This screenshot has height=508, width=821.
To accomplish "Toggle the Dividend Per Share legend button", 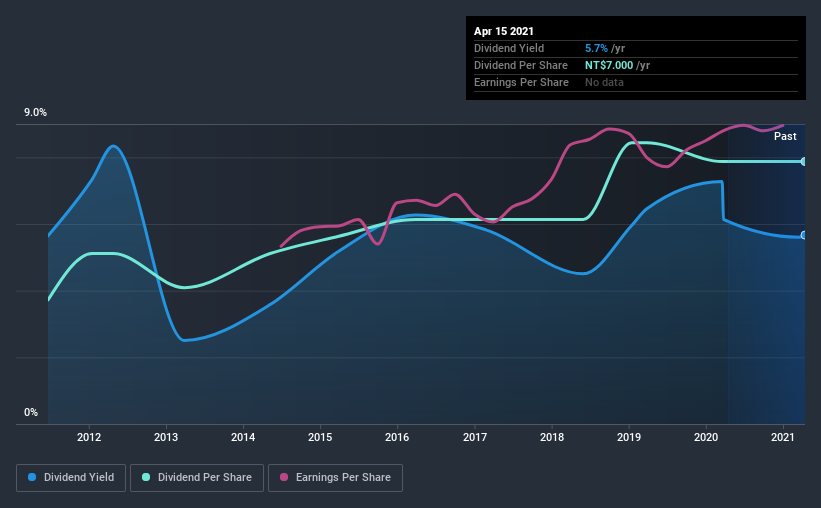I will [197, 478].
